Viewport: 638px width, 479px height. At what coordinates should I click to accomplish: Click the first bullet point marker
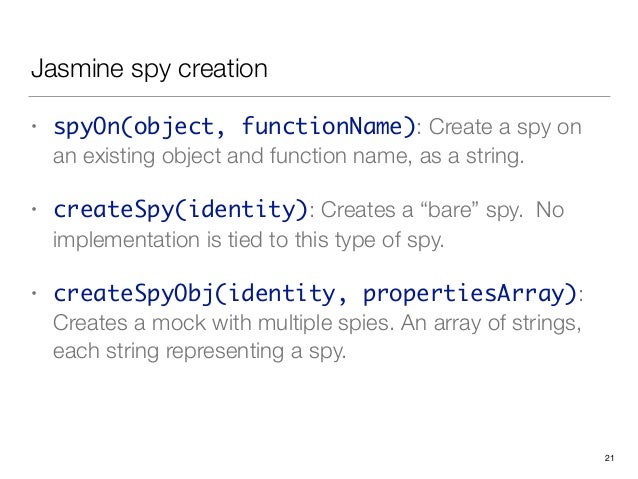pyautogui.click(x=35, y=127)
